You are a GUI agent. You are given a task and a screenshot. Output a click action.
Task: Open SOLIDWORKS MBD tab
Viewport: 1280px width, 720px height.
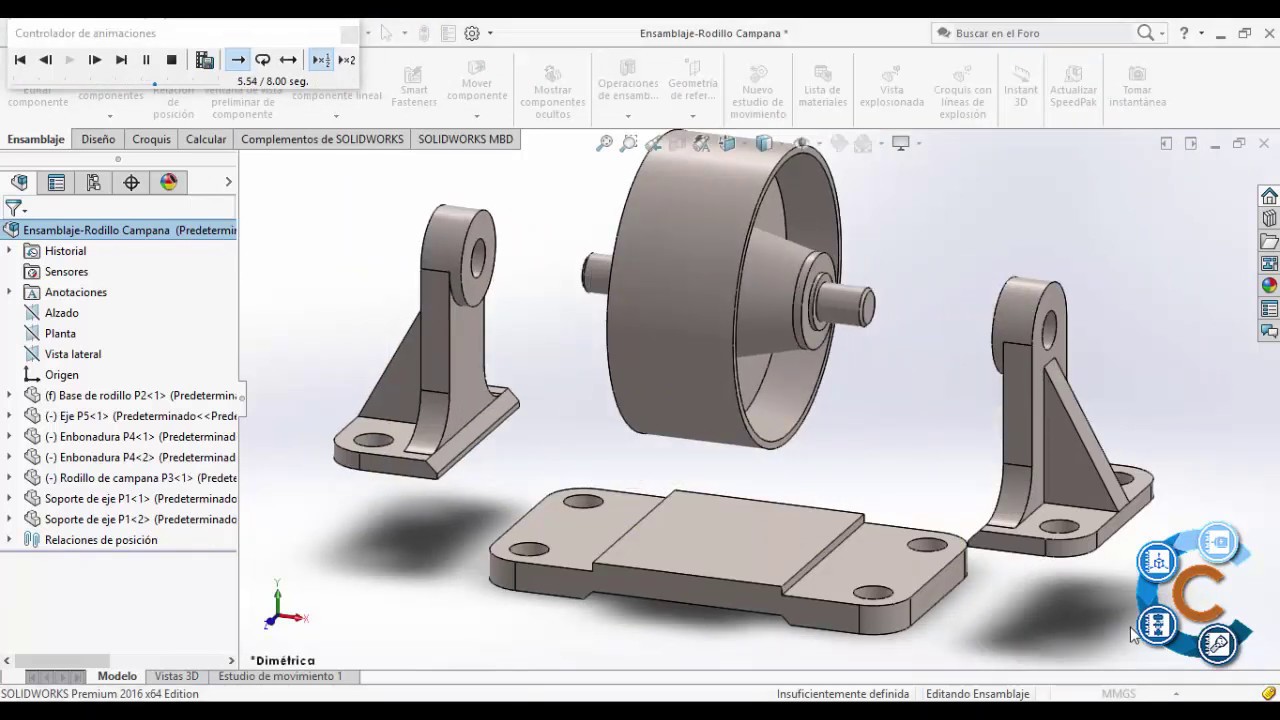point(465,139)
